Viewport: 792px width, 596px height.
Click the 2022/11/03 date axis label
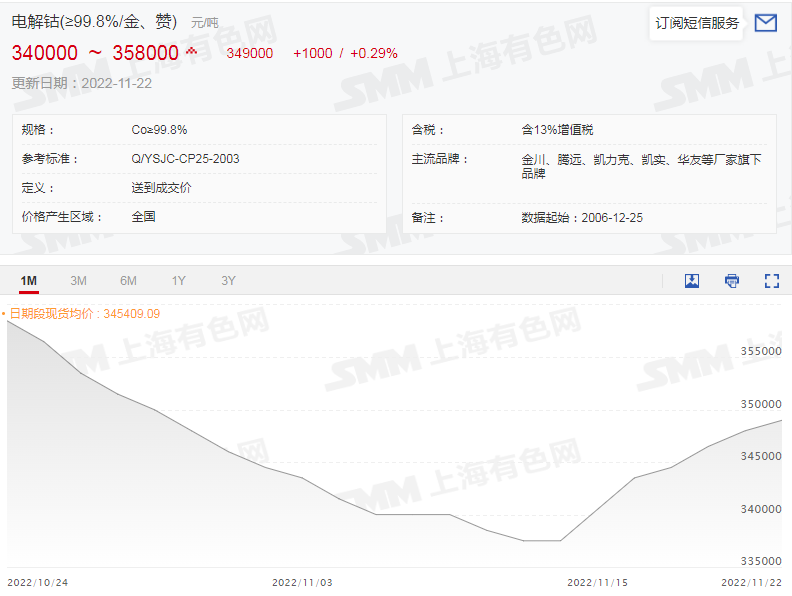pos(302,582)
